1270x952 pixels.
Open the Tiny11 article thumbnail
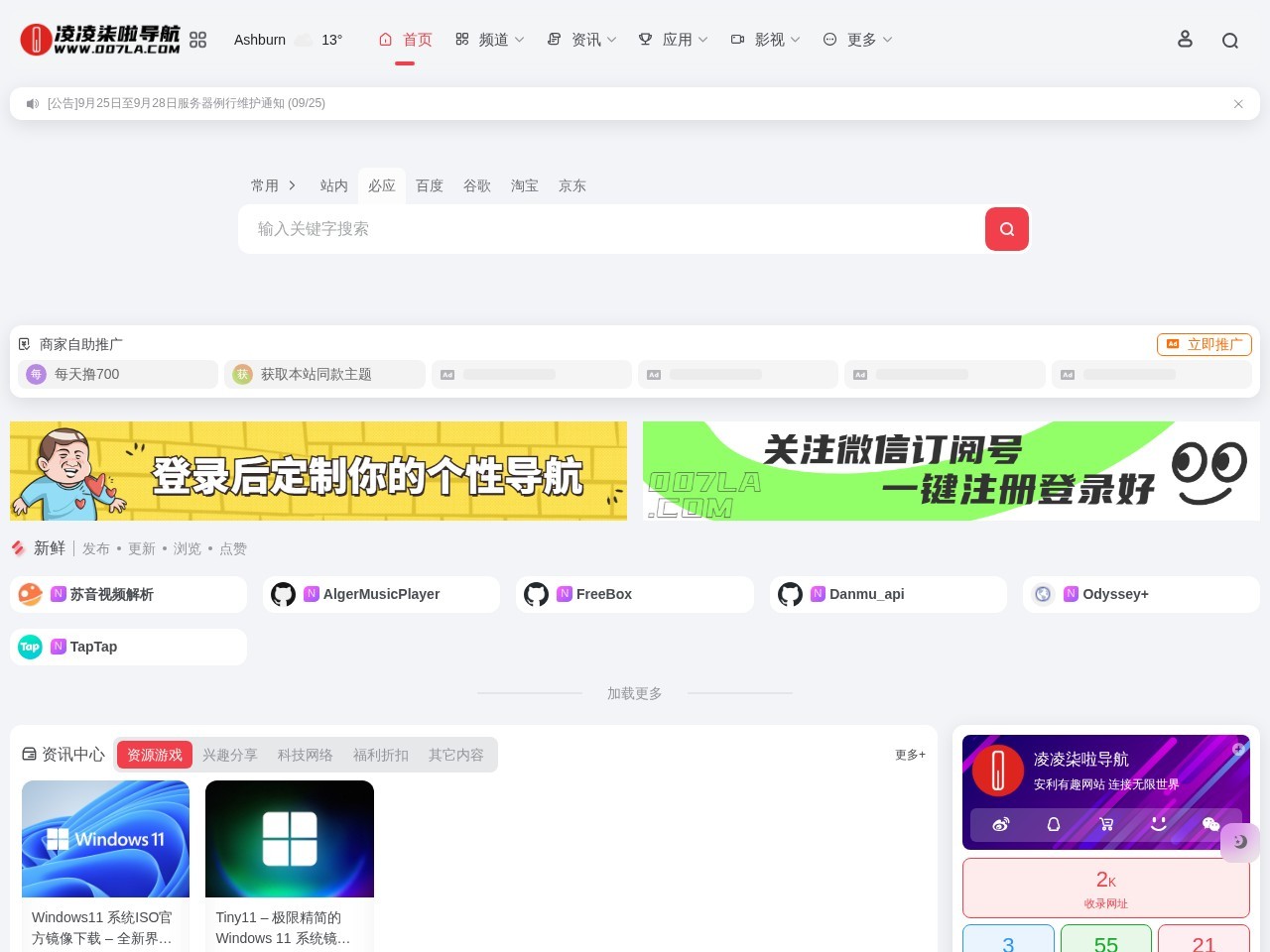pos(290,839)
